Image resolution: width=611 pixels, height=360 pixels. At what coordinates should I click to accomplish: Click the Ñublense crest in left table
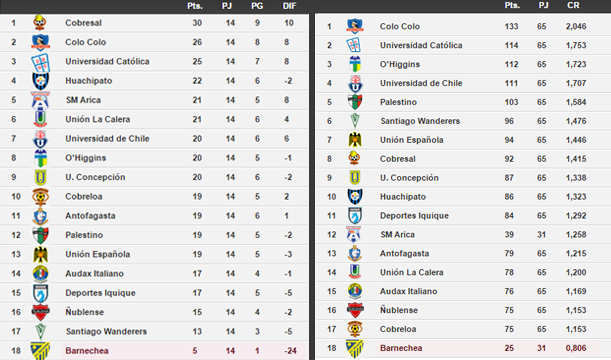41,312
